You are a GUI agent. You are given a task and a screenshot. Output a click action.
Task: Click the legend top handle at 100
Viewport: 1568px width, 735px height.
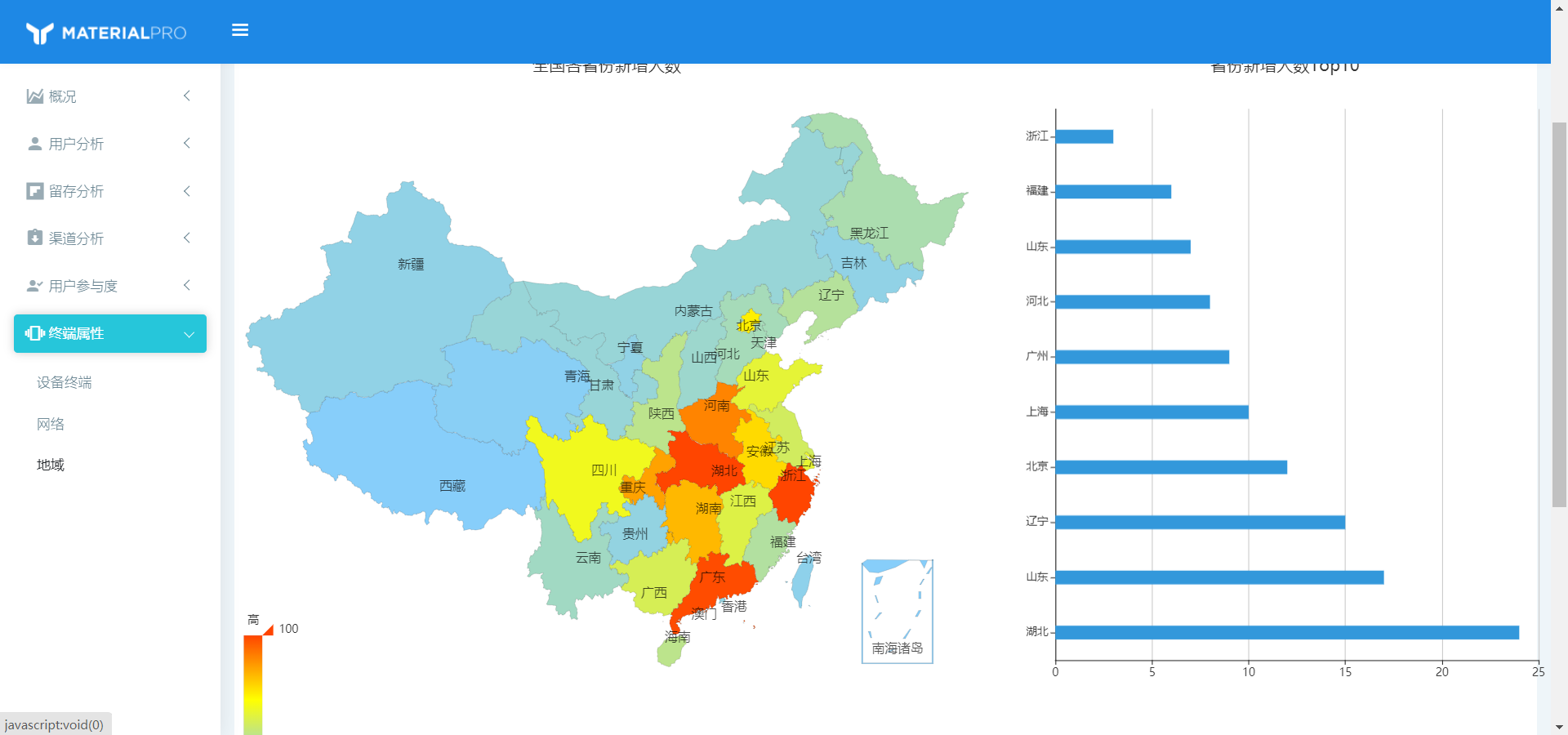coord(268,630)
